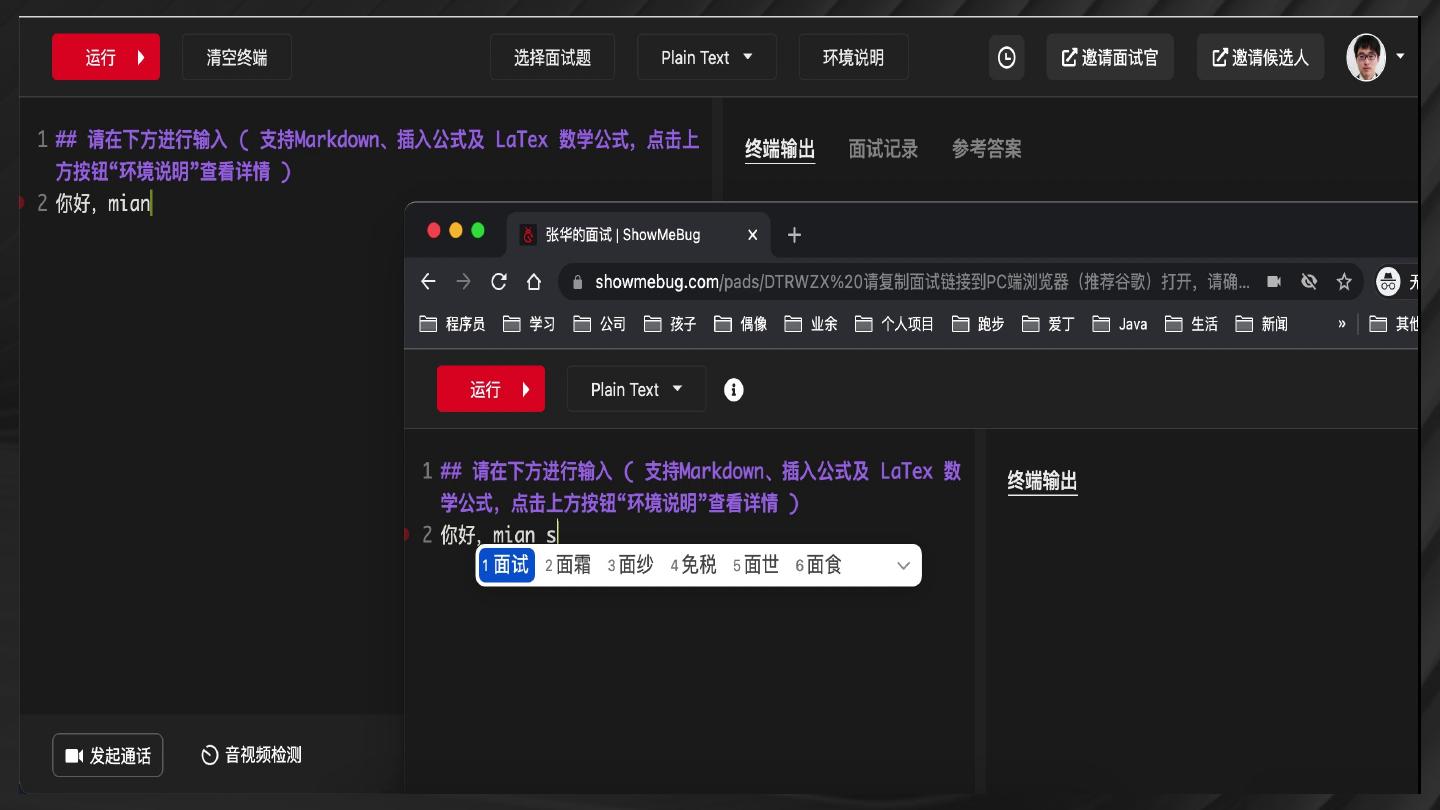Run 音视频检测 audio video check

(251, 755)
